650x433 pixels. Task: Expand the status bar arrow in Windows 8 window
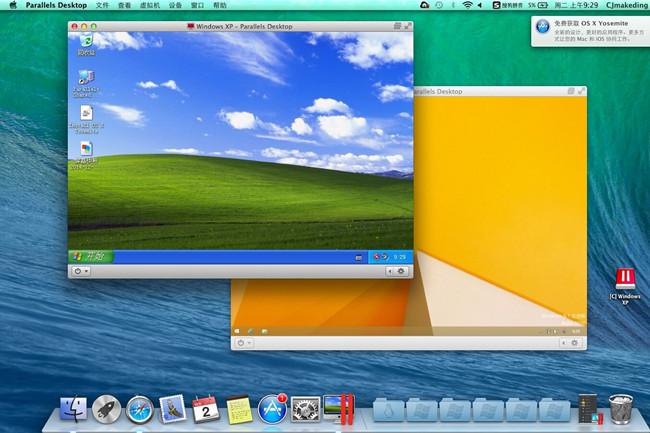[x=563, y=343]
